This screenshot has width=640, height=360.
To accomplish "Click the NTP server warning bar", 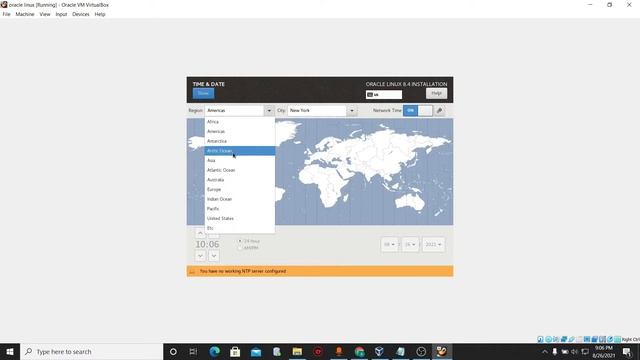I will click(x=320, y=271).
